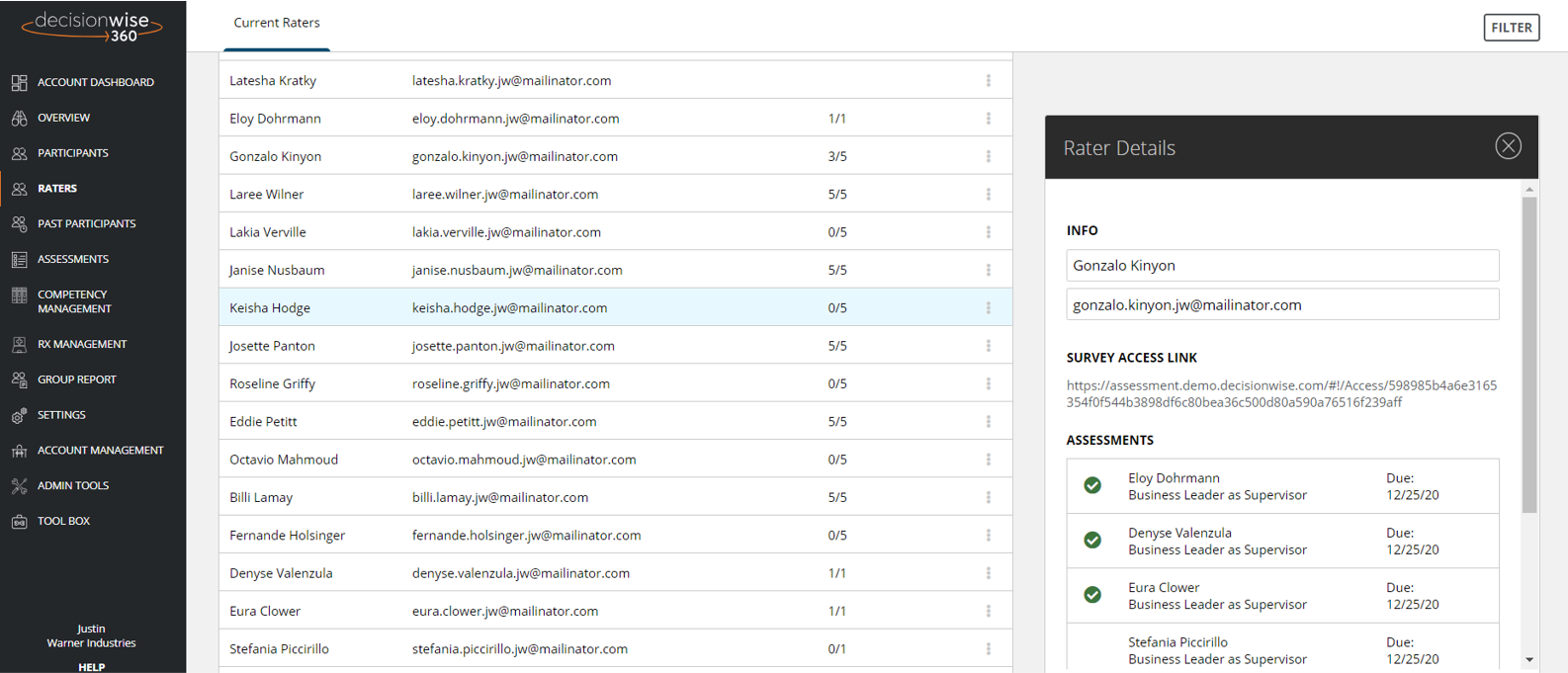
Task: Click the Rater Details scrollbar thumb
Action: [x=1529, y=355]
